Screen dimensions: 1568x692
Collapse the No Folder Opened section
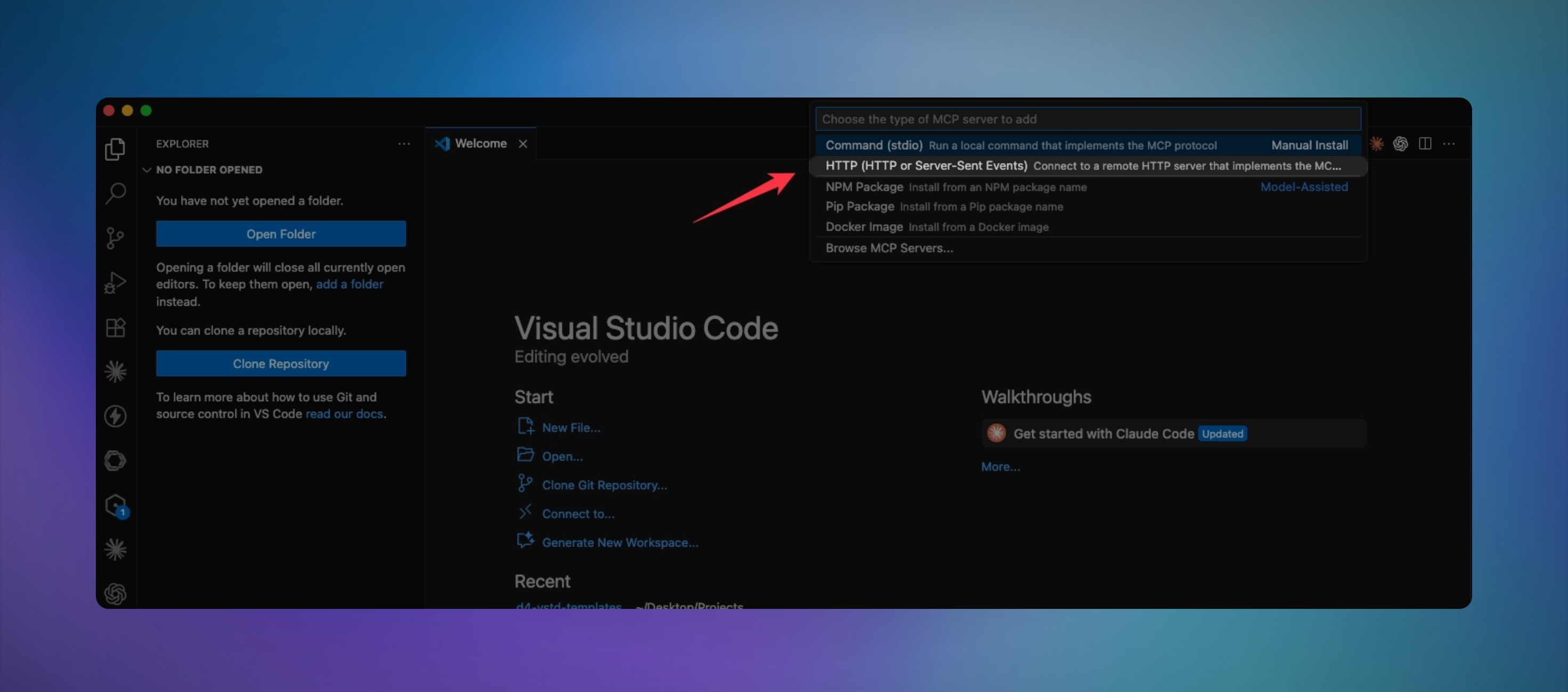203,170
